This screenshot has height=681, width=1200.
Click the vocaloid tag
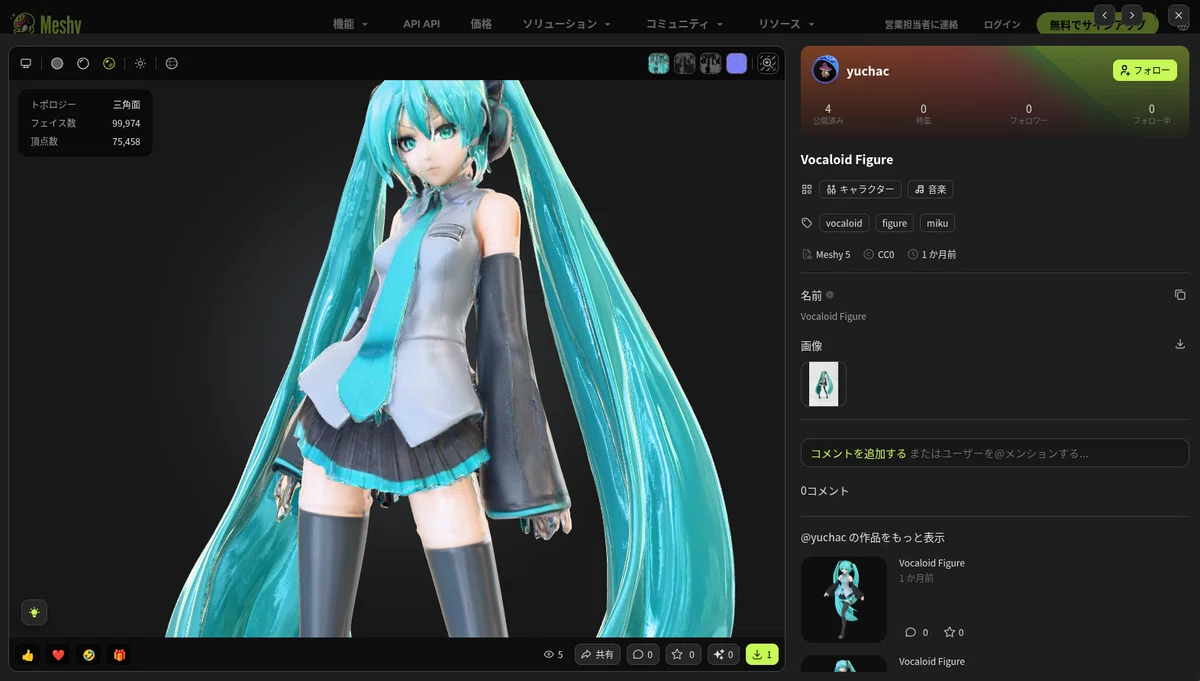[844, 223]
